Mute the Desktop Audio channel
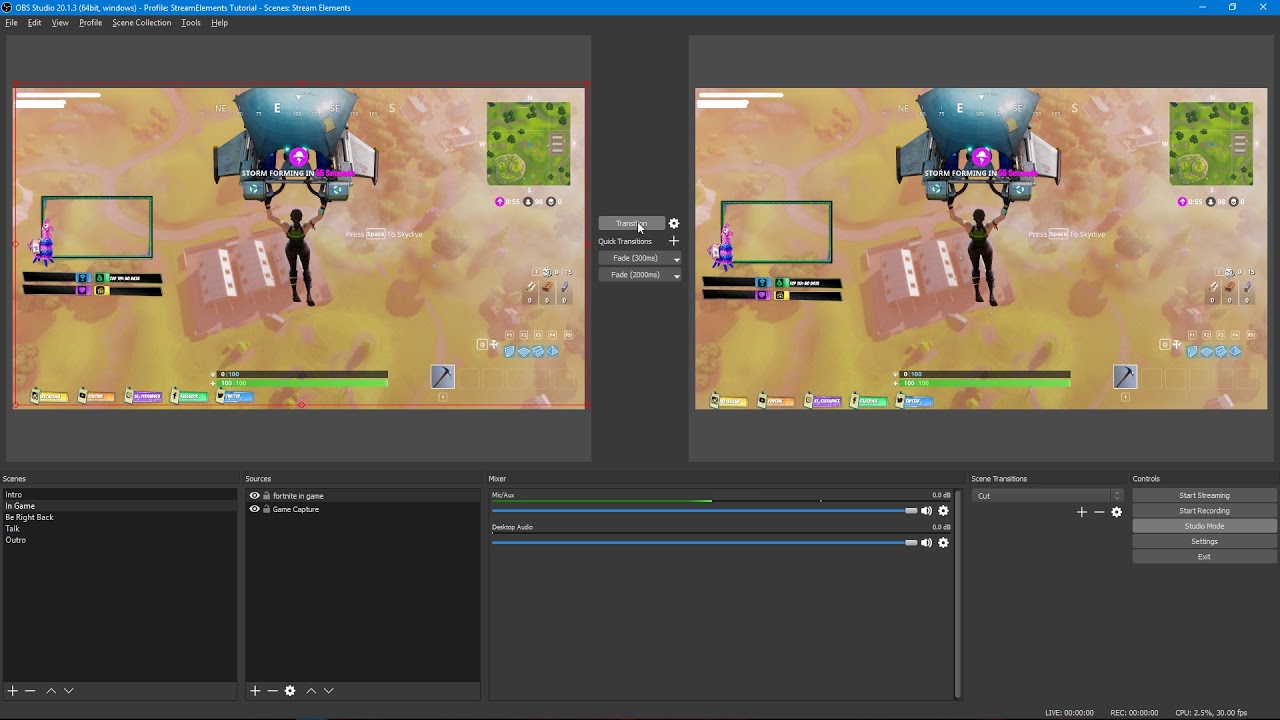This screenshot has height=720, width=1280. [926, 543]
